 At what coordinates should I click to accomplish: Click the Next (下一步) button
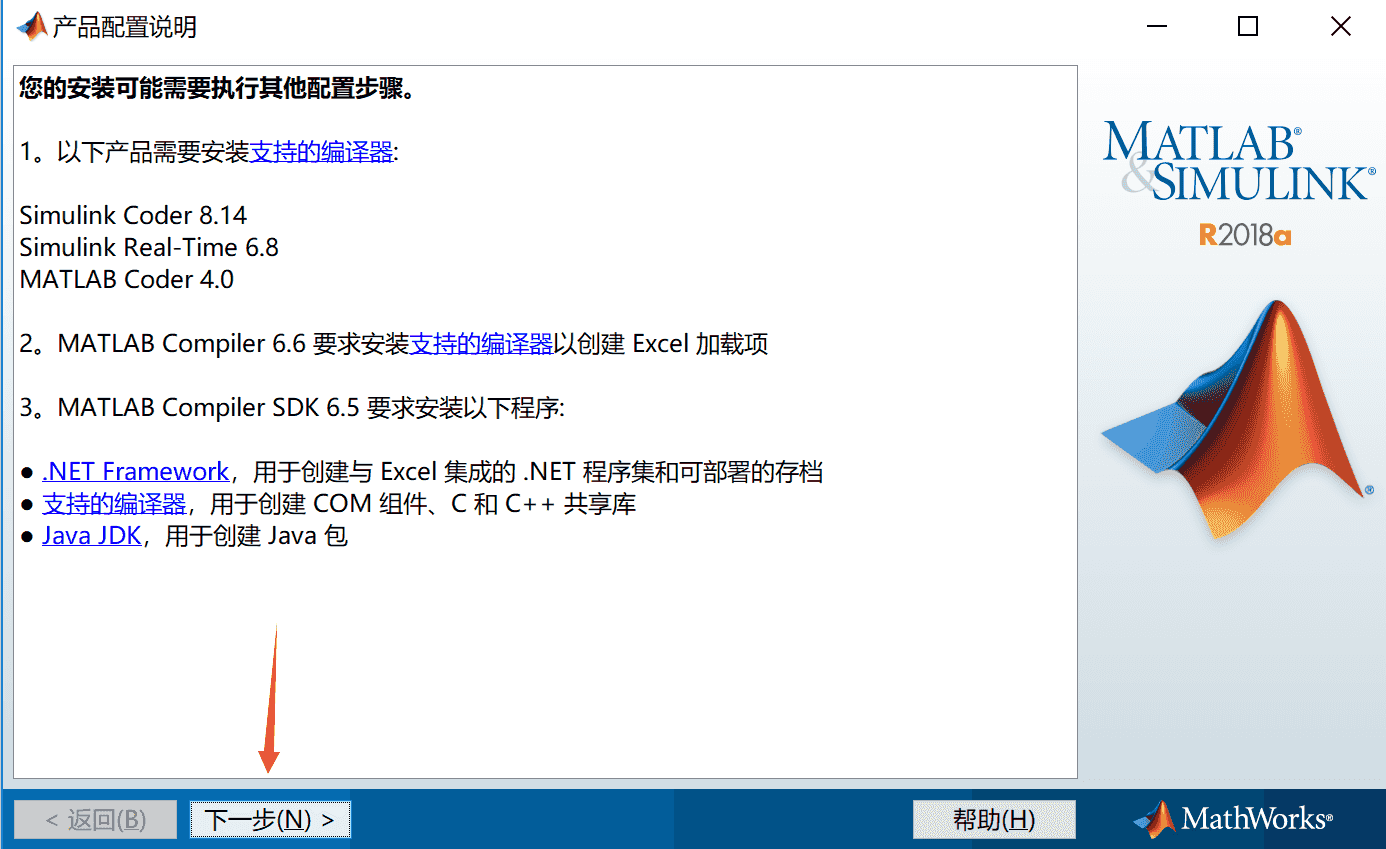tap(270, 820)
